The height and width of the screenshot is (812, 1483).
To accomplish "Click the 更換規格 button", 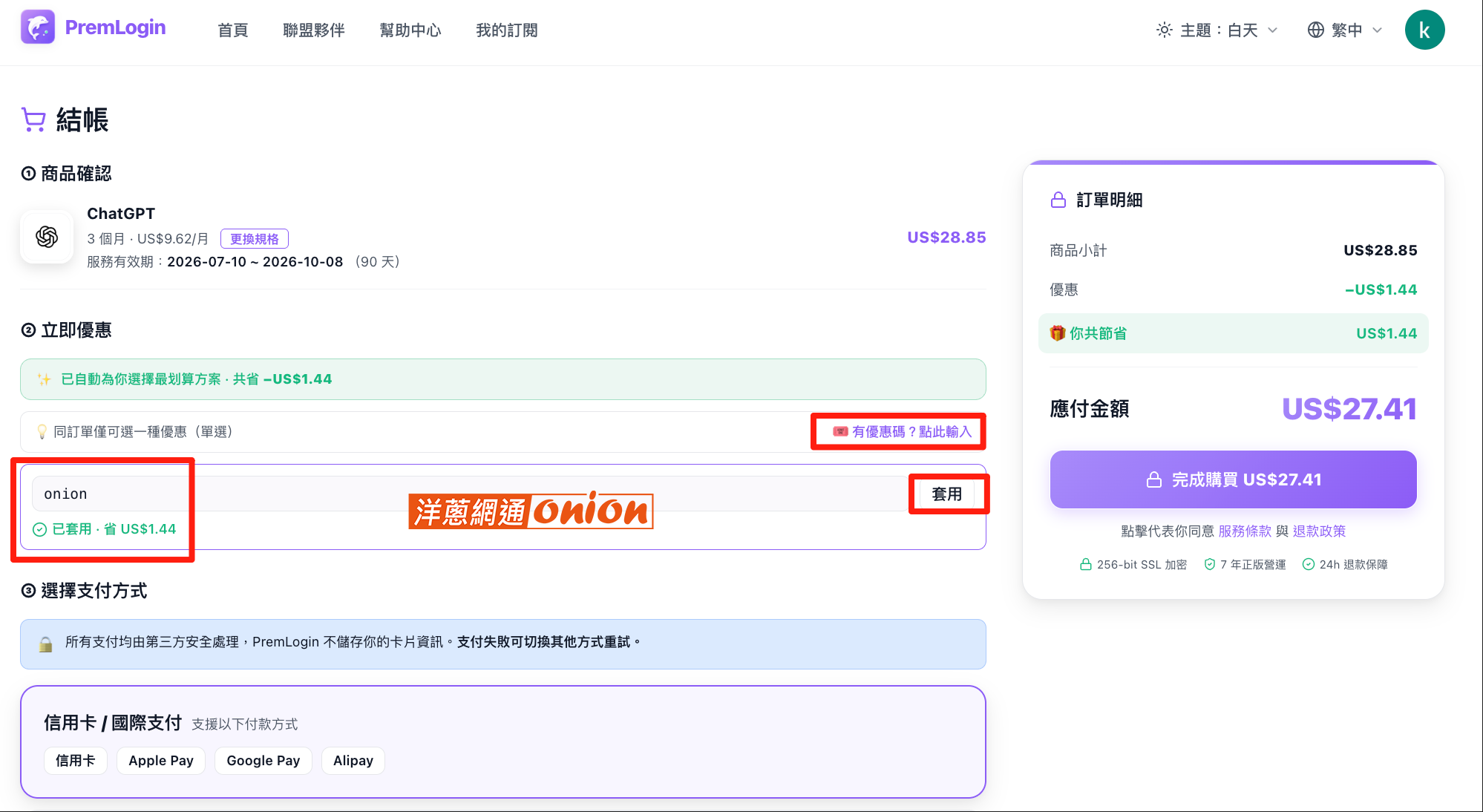I will coord(255,239).
